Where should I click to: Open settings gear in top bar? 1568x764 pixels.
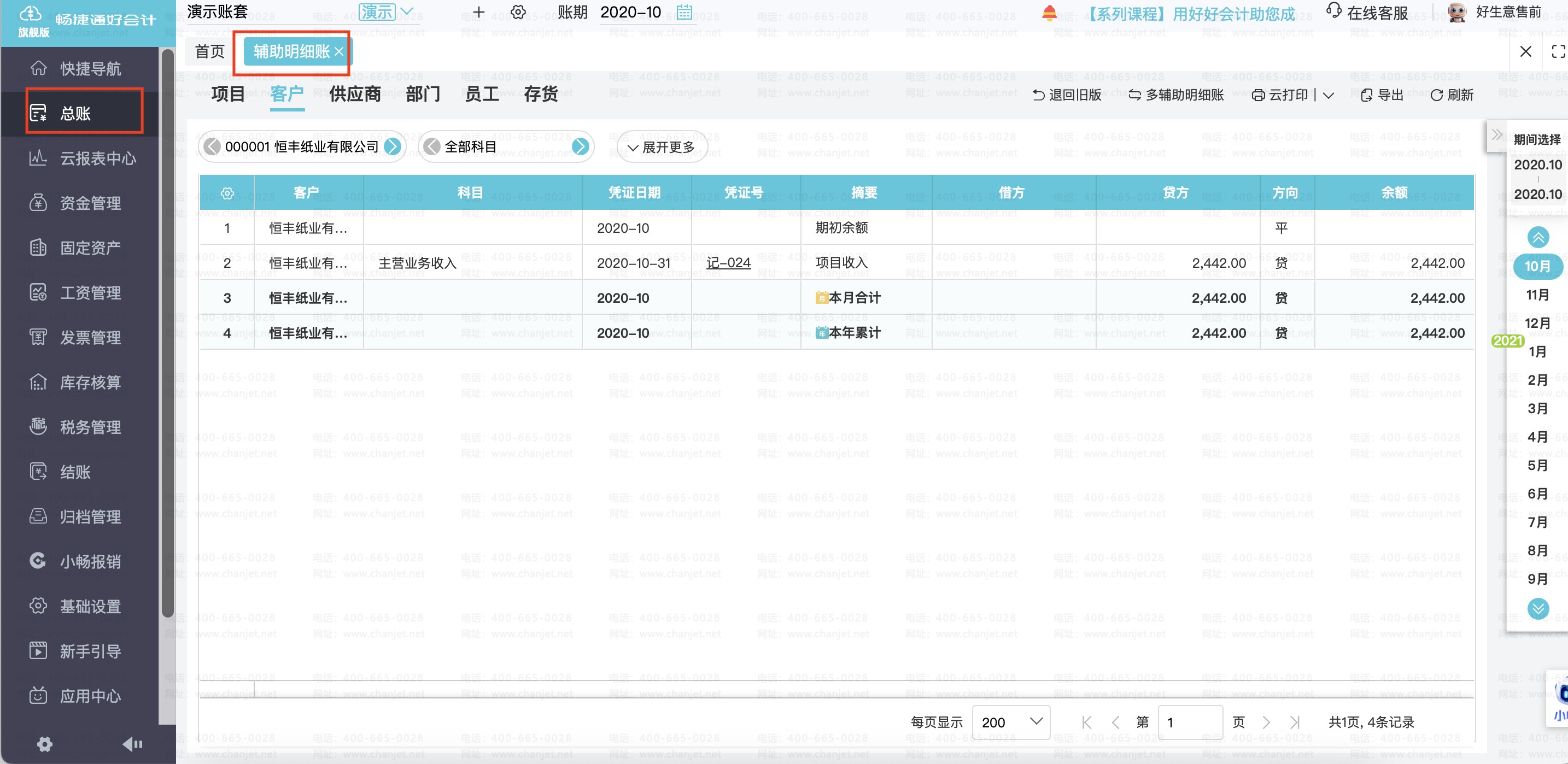coord(518,12)
